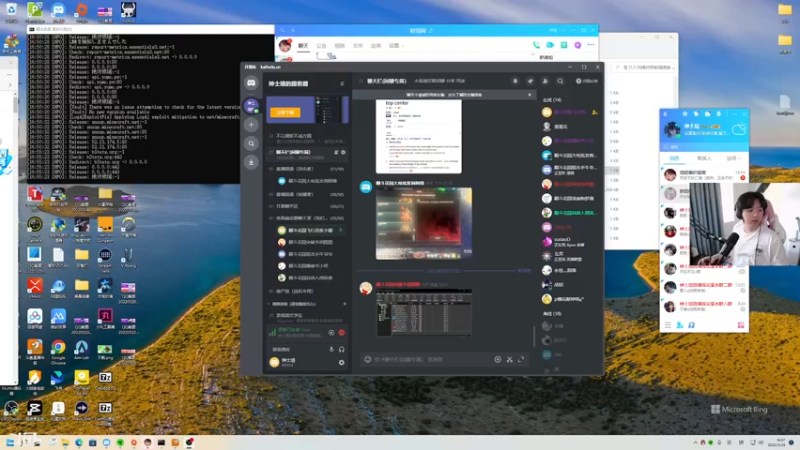Add channel with plus beside category
Image resolution: width=800 pixels, height=450 pixels.
click(344, 304)
